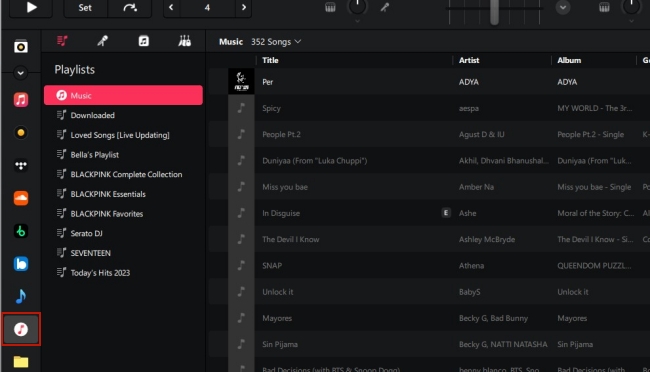Switch to the Artists microphone tab

click(x=103, y=41)
